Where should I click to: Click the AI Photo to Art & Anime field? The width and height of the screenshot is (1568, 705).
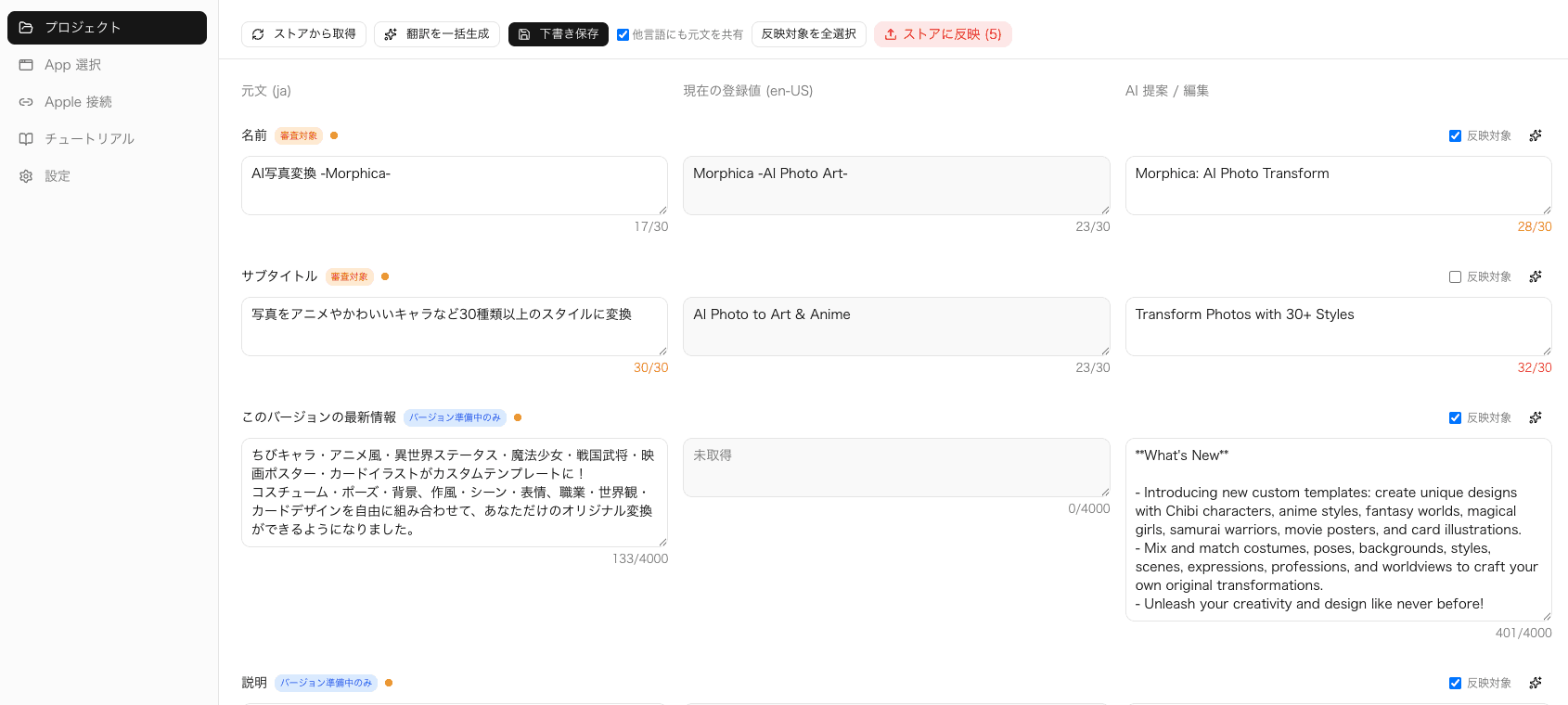point(896,327)
